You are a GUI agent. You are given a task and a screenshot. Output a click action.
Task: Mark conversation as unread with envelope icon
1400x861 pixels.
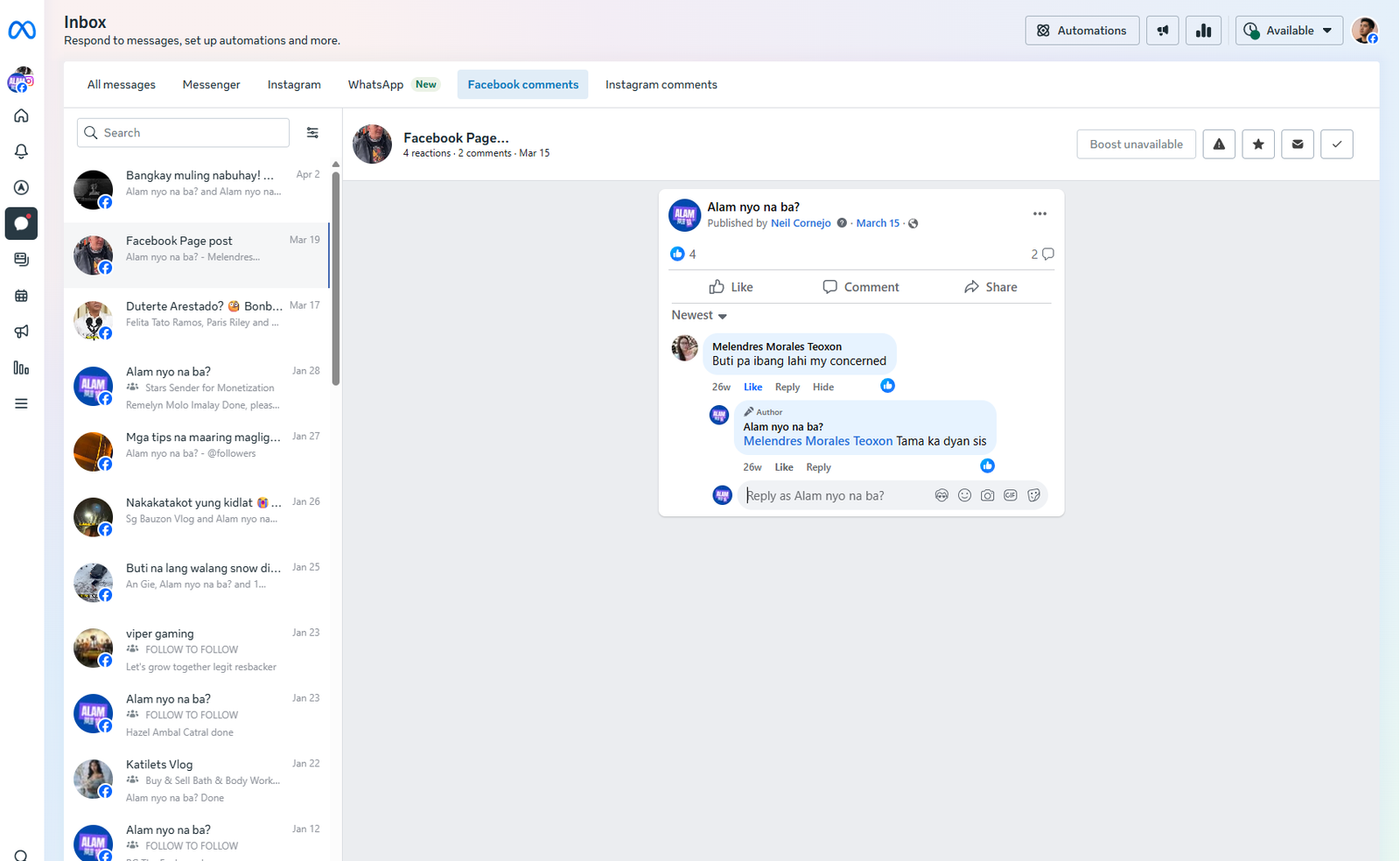pos(1297,144)
